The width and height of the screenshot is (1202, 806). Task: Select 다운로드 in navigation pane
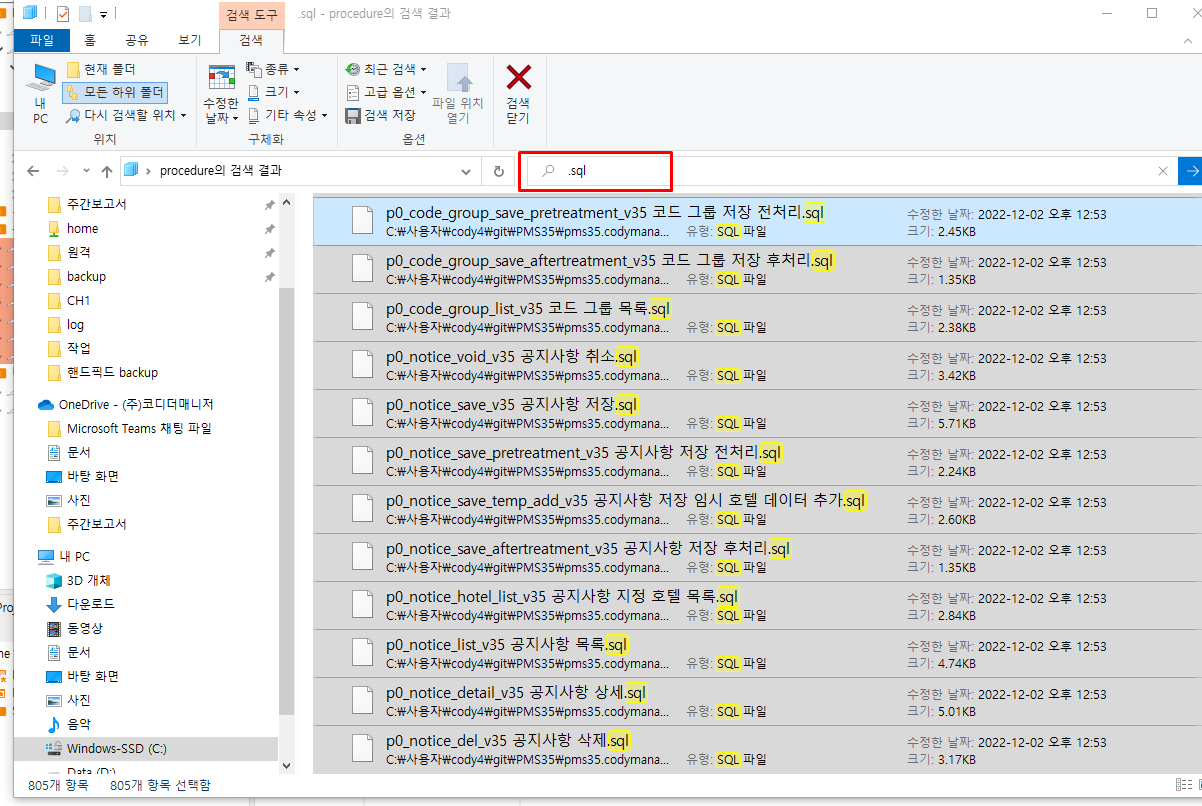pos(90,604)
